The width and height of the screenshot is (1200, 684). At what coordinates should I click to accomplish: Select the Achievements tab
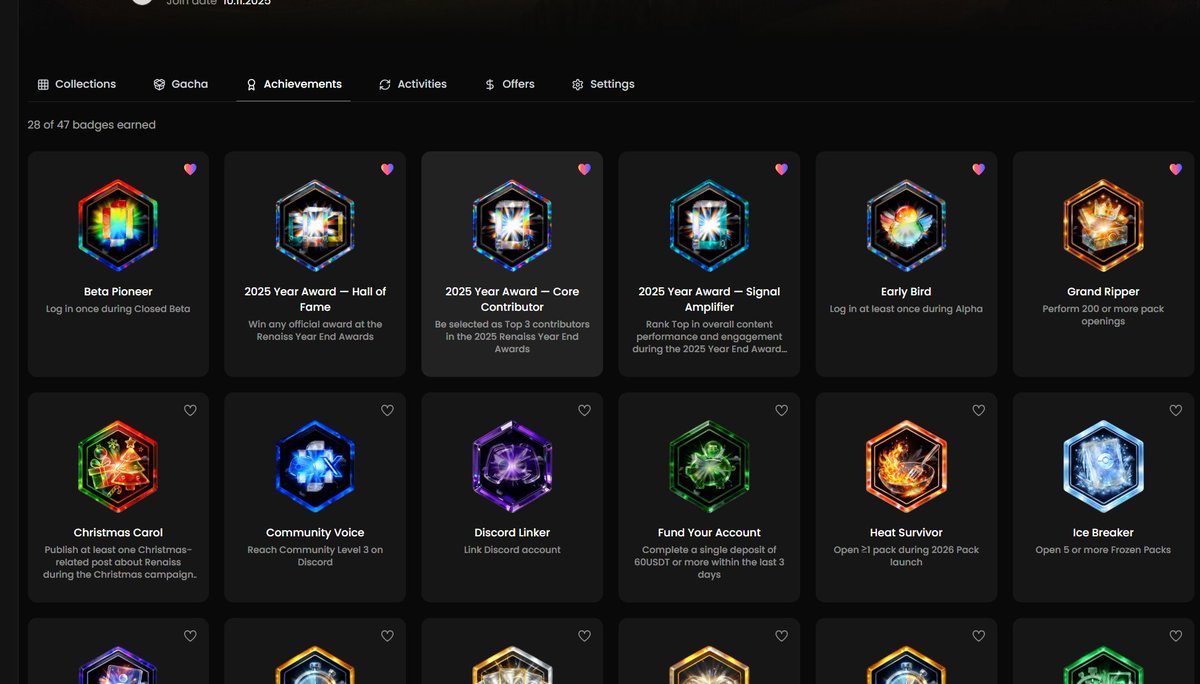click(294, 84)
